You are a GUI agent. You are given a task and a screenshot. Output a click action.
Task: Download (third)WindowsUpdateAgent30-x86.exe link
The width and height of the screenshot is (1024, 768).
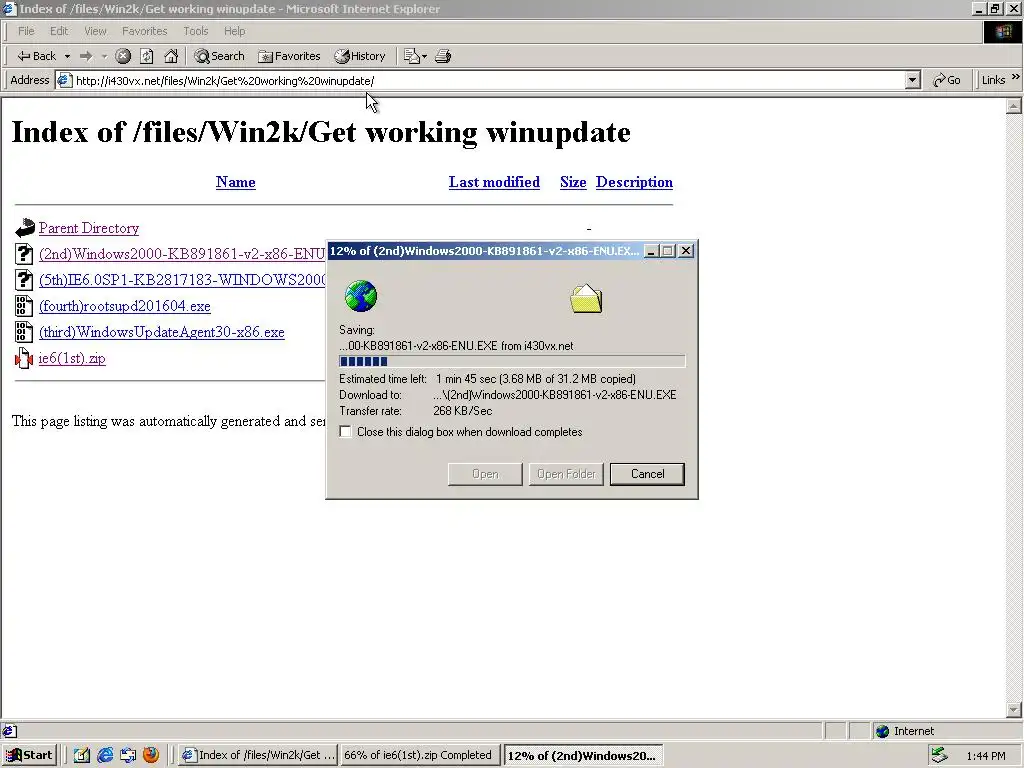point(162,332)
